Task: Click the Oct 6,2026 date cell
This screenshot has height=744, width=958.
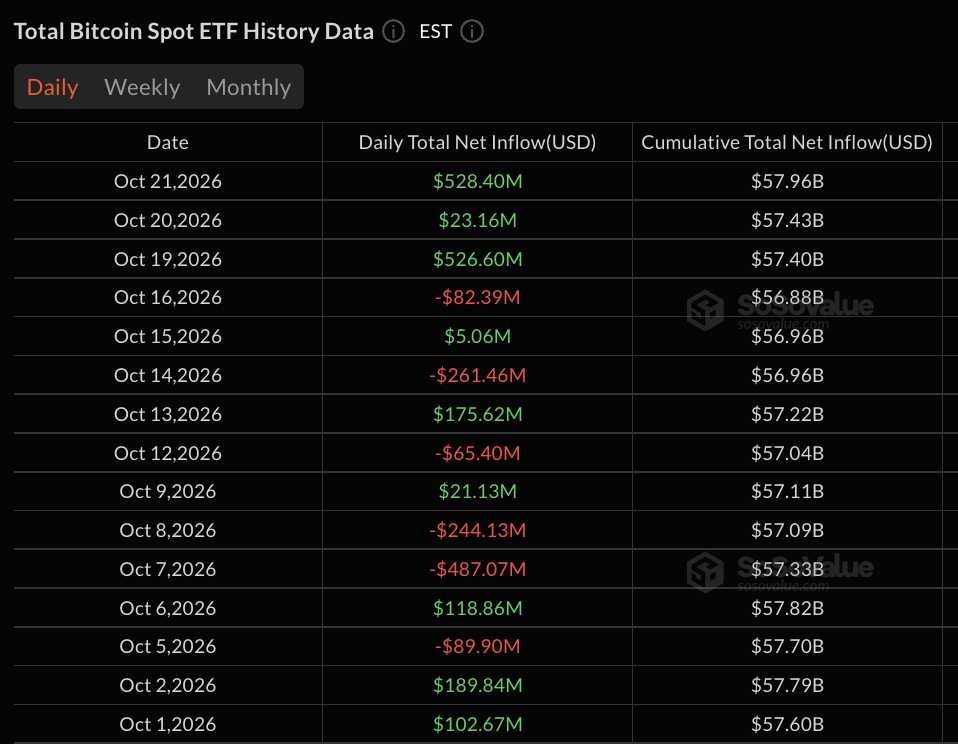Action: (x=168, y=608)
